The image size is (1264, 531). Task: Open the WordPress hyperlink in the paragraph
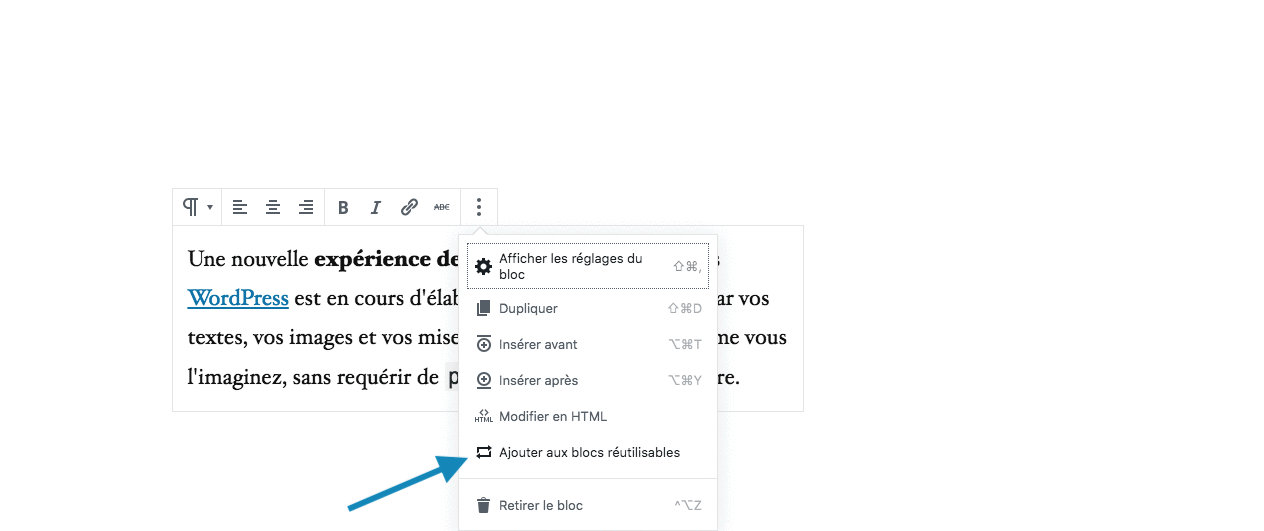(x=238, y=298)
